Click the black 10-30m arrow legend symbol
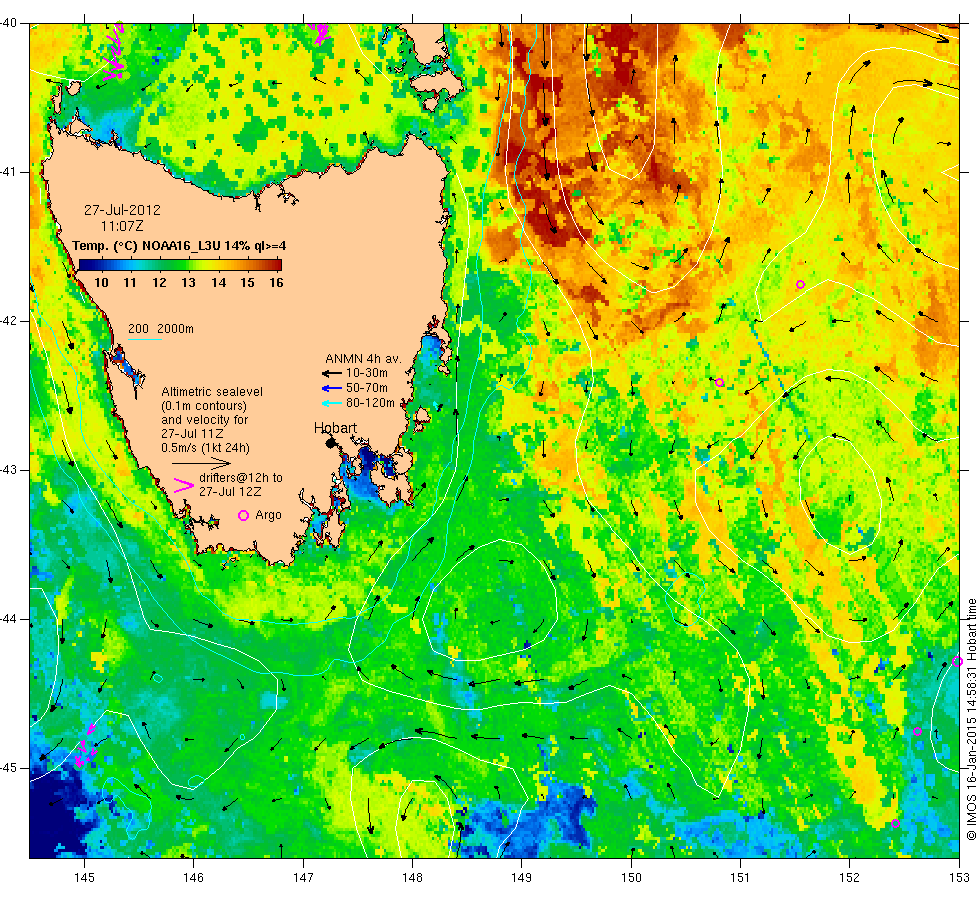This screenshot has width=980, height=900. pos(331,374)
